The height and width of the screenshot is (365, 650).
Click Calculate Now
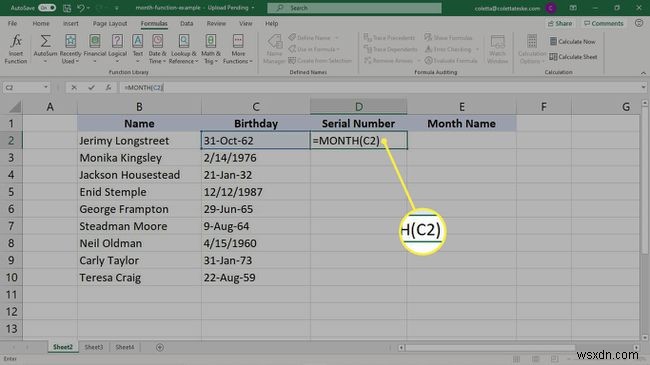pyautogui.click(x=572, y=41)
